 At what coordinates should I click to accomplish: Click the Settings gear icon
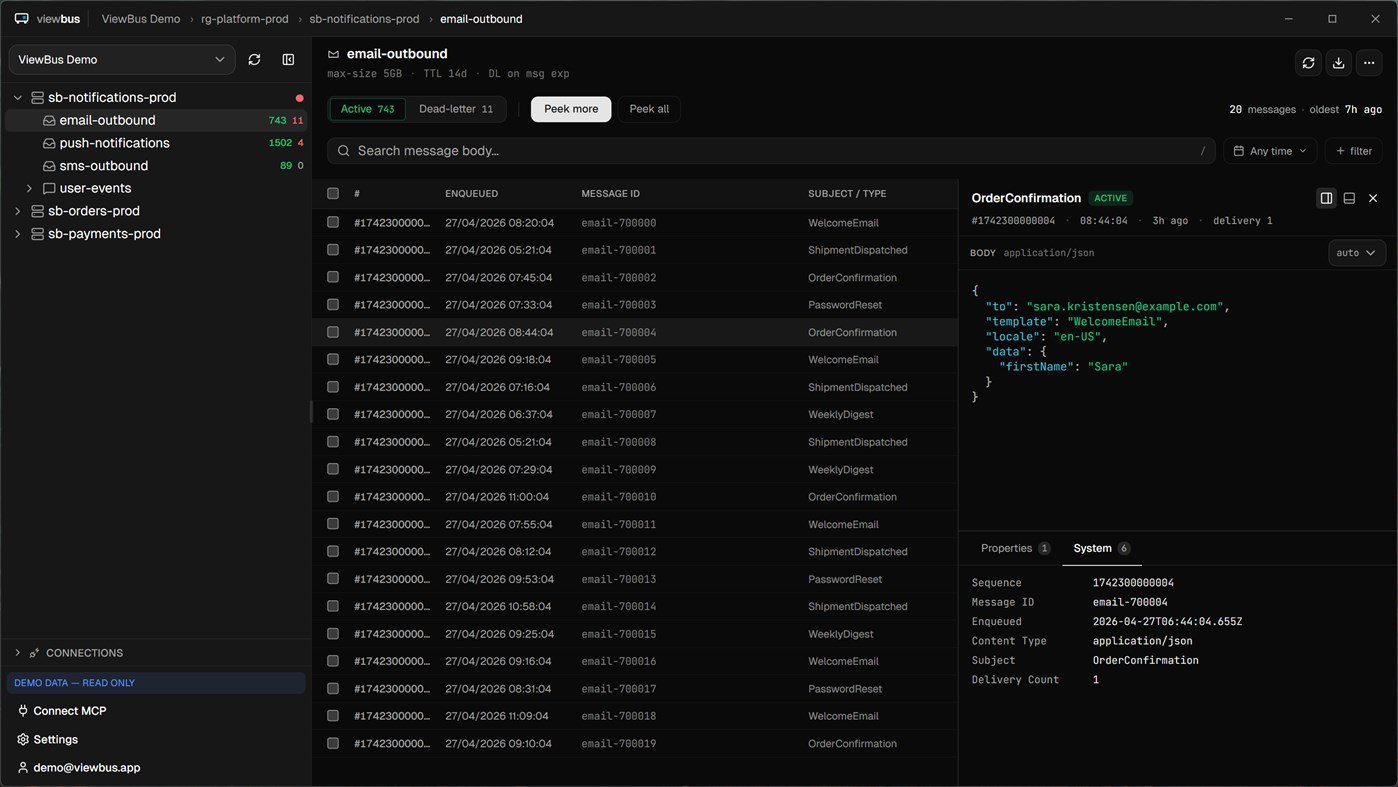click(x=23, y=740)
